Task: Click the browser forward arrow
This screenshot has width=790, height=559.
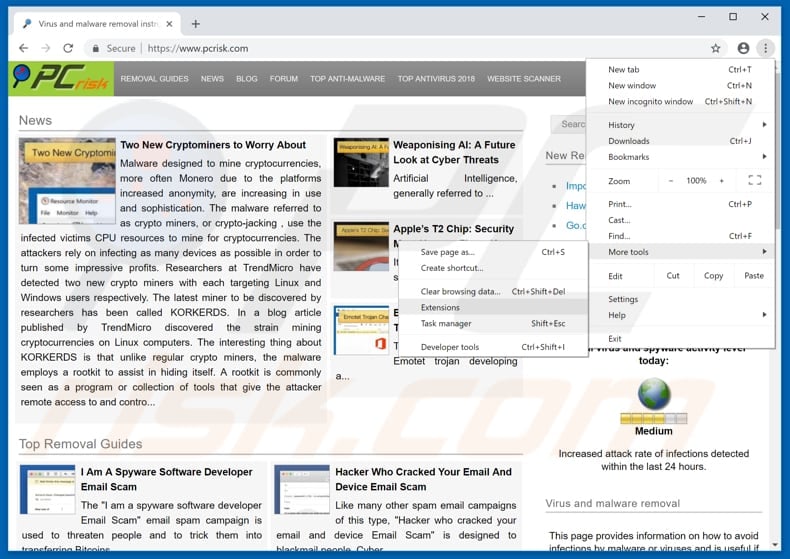Action: tap(46, 48)
